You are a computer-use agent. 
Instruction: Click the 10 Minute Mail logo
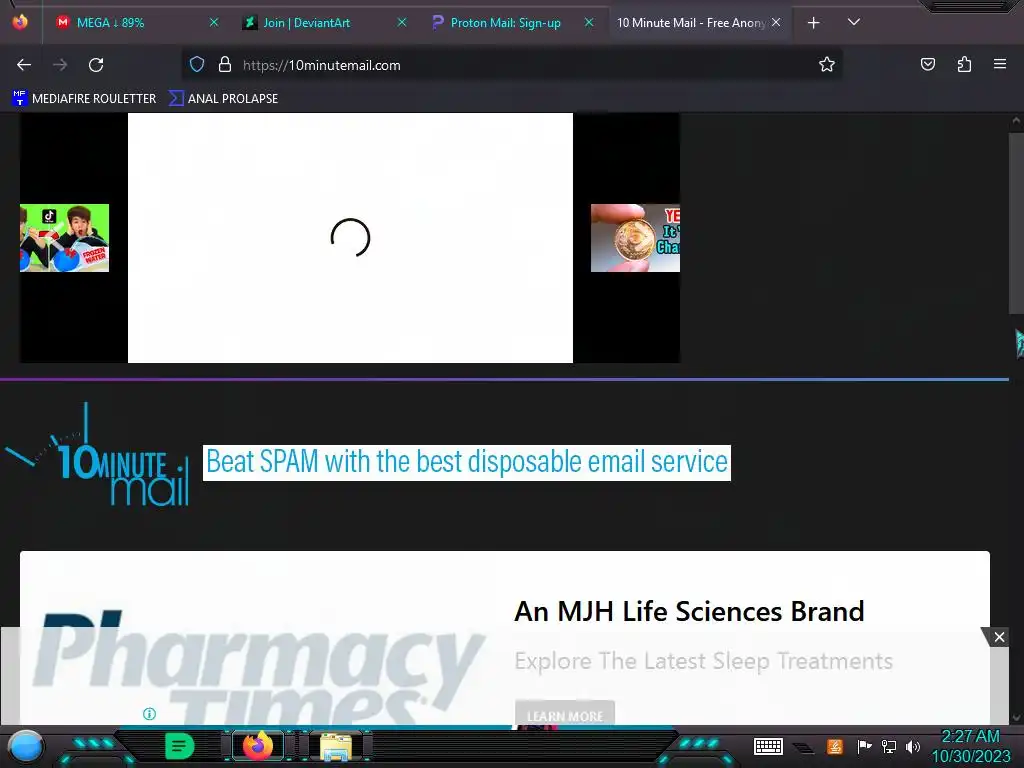pos(98,456)
